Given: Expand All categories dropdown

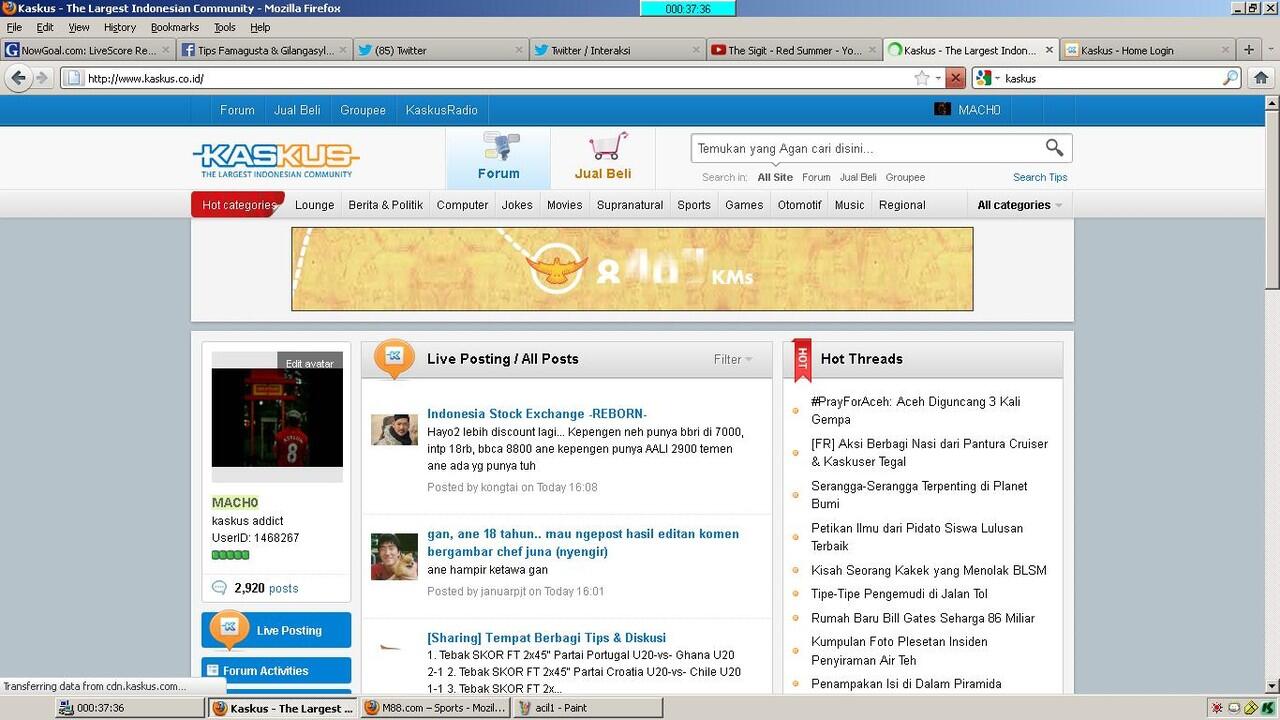Looking at the screenshot, I should coord(1019,205).
